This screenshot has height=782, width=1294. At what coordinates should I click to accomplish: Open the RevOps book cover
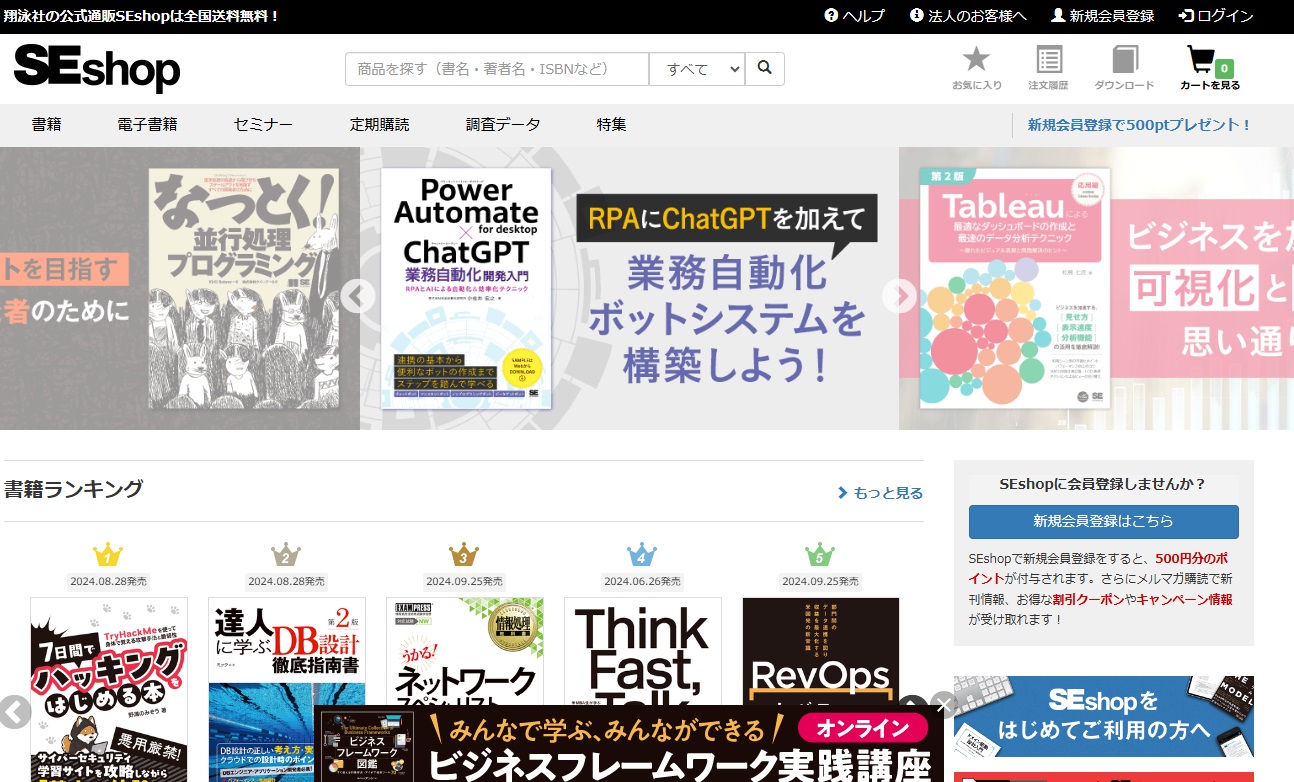pyautogui.click(x=821, y=652)
